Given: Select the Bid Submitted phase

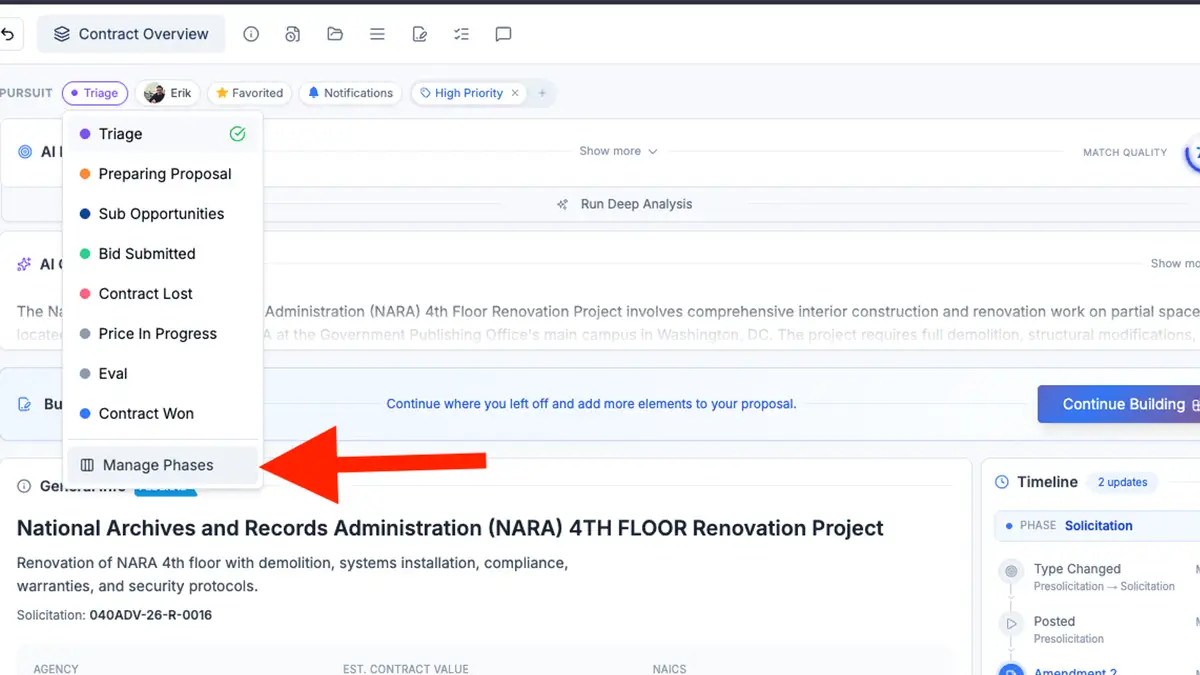Looking at the screenshot, I should point(163,254).
